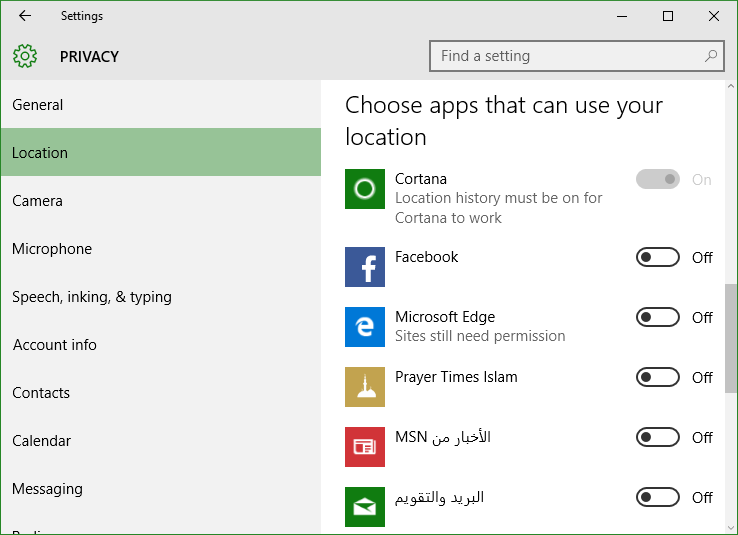The width and height of the screenshot is (738, 535).
Task: Click the PRIVACY title text
Action: (x=89, y=56)
